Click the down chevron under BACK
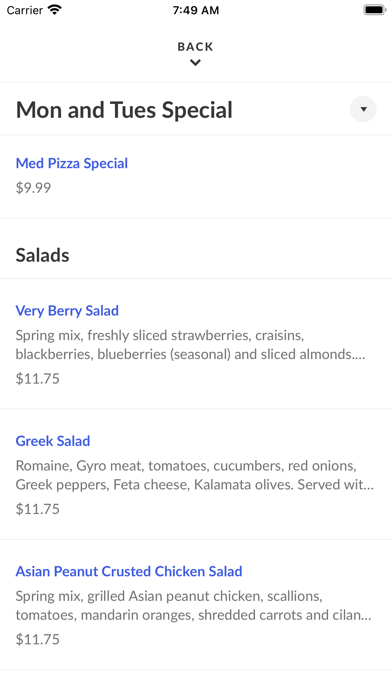392x696 pixels. 195,63
